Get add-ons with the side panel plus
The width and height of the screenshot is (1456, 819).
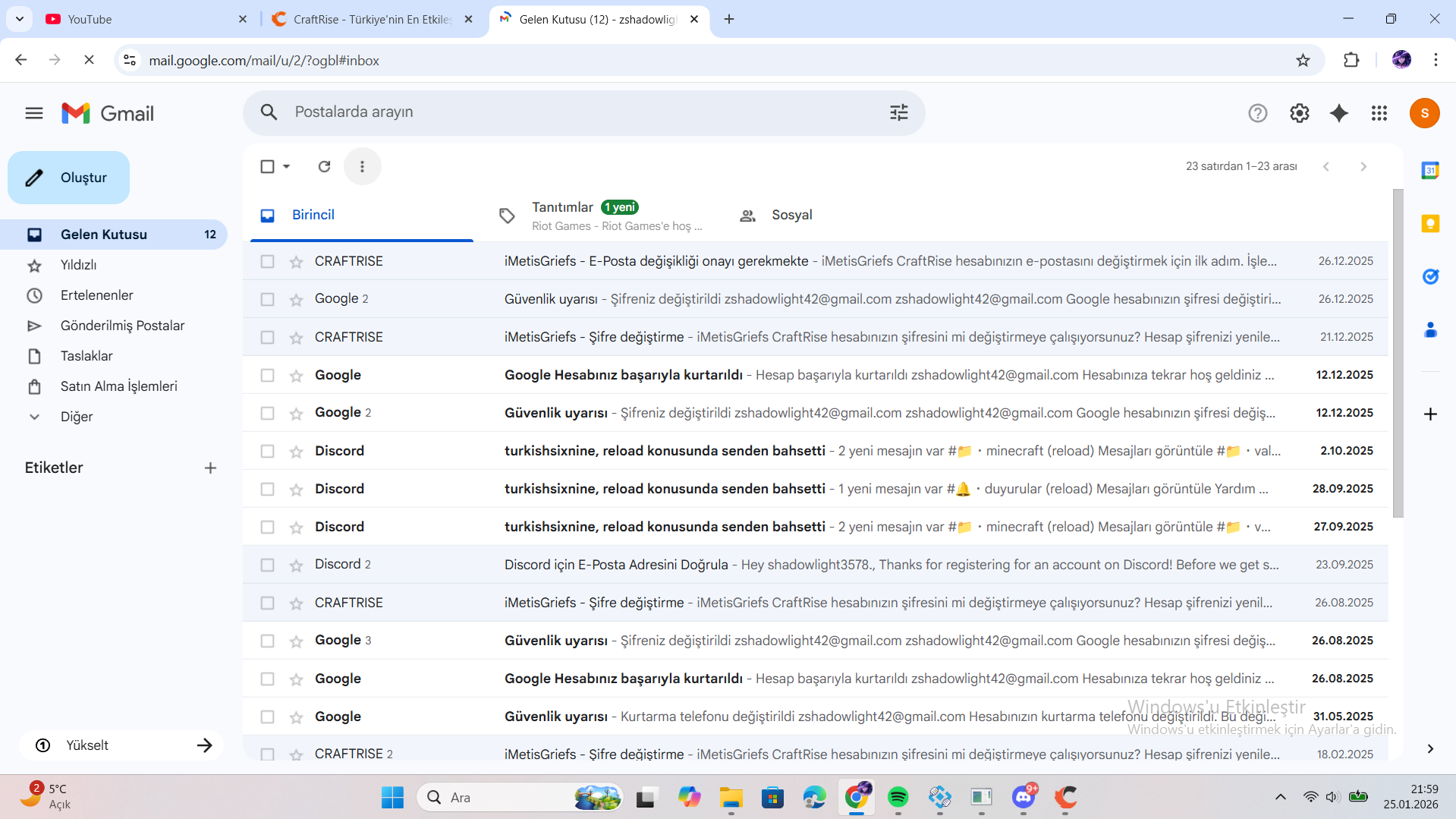[1430, 414]
